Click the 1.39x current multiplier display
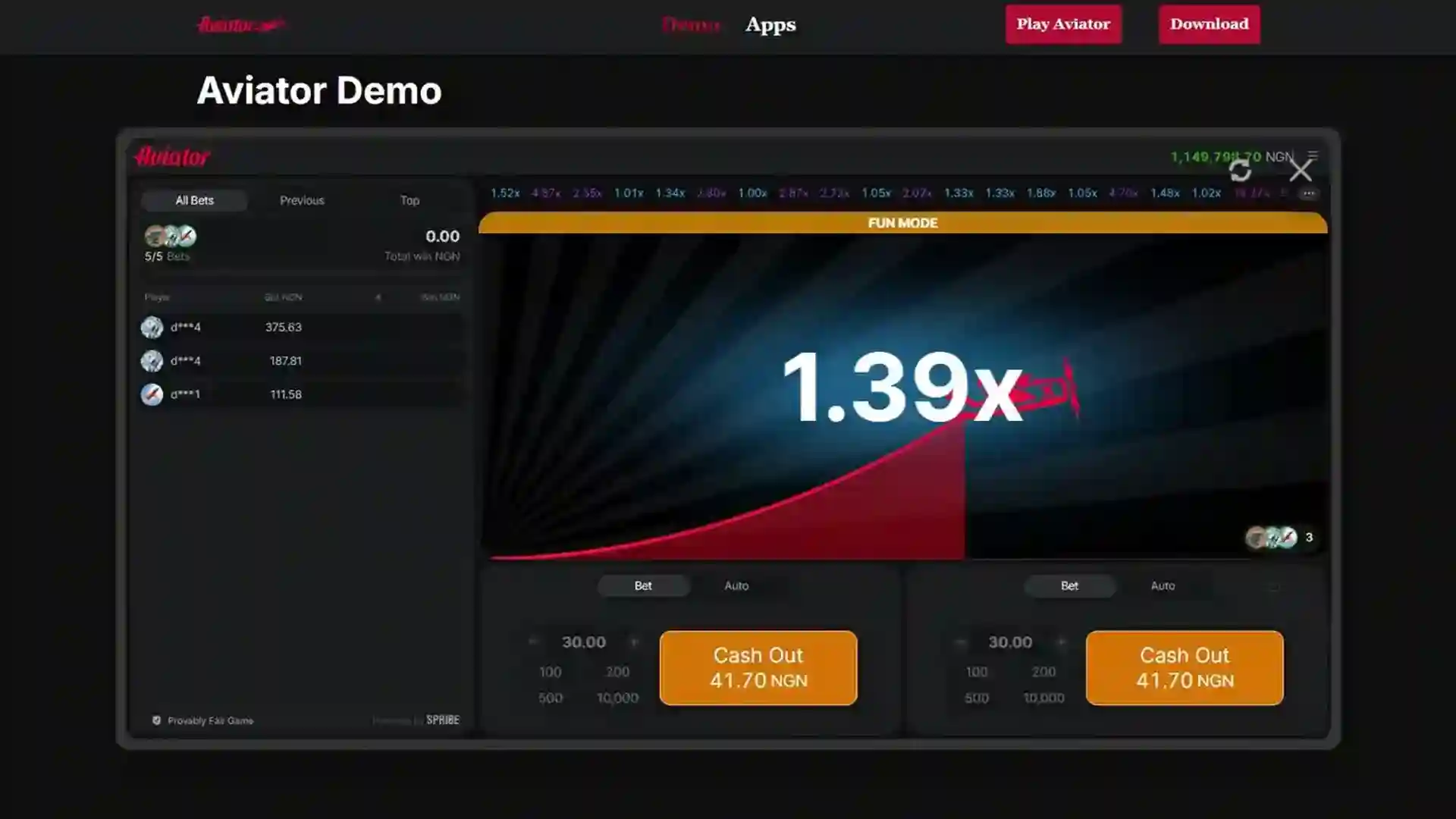Image resolution: width=1456 pixels, height=819 pixels. coord(902,388)
